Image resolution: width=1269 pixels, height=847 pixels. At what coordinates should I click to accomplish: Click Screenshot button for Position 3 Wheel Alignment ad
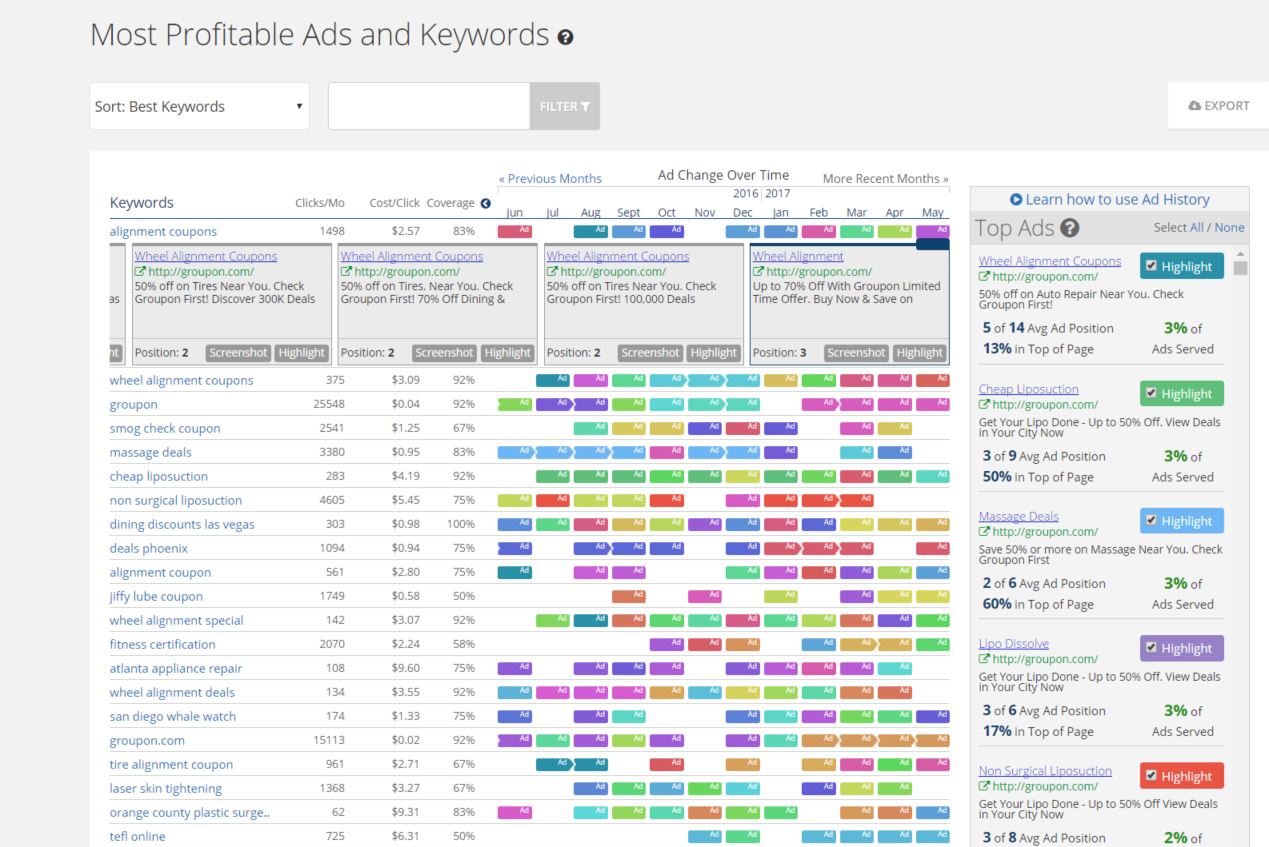(x=856, y=353)
